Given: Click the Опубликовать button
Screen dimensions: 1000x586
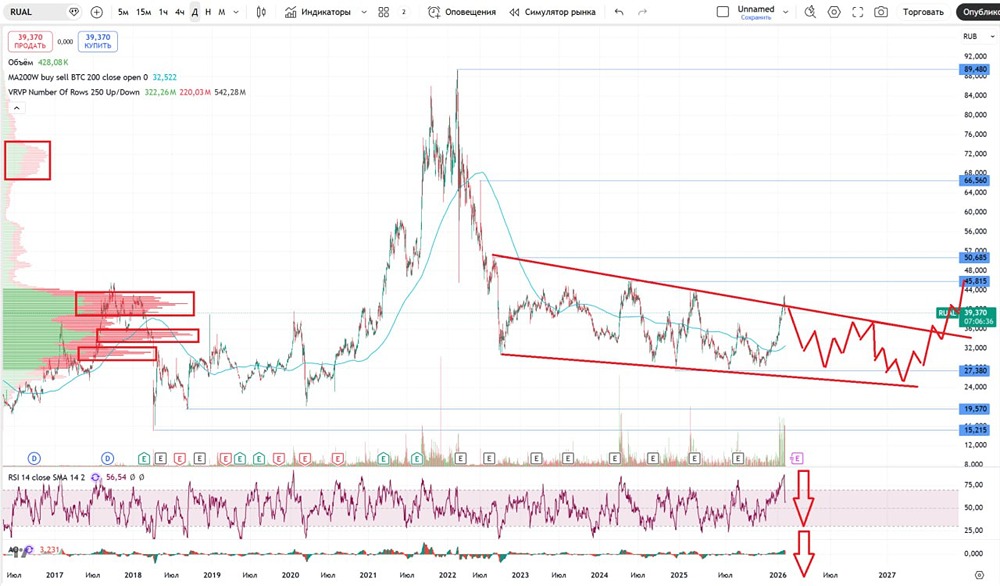Looking at the screenshot, I should [x=978, y=11].
